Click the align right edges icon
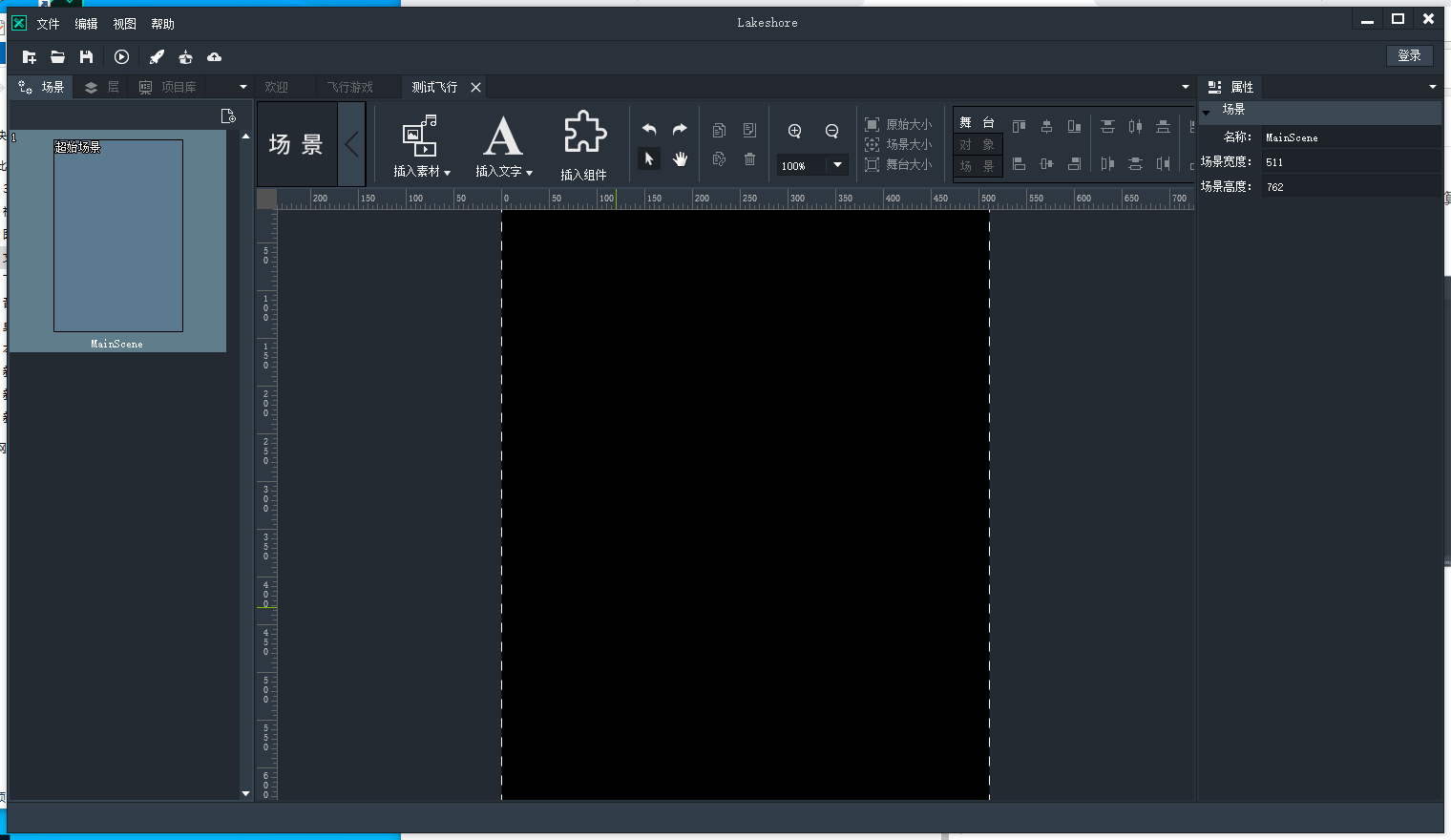 click(x=1074, y=164)
